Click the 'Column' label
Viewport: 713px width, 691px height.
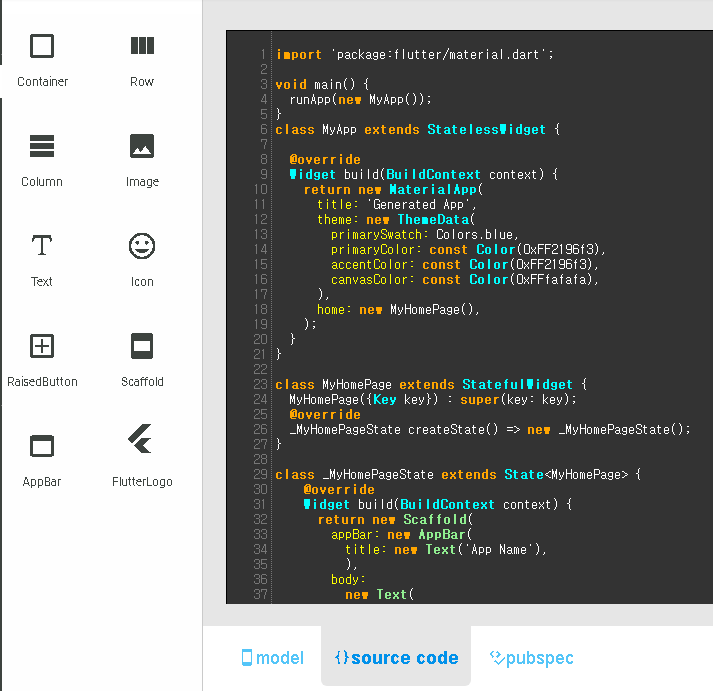(x=42, y=182)
